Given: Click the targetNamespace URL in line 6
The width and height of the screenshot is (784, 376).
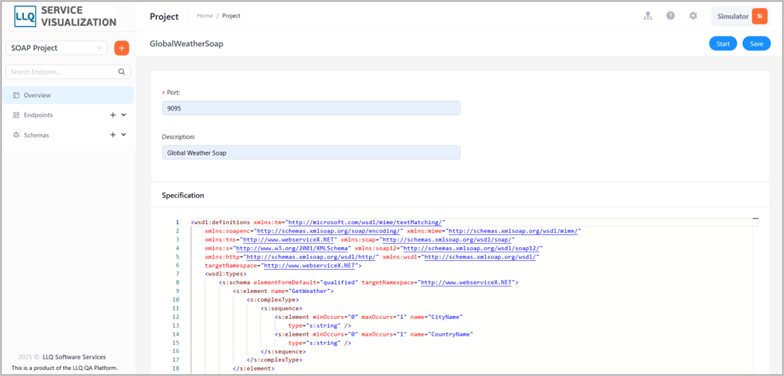Looking at the screenshot, I should click(x=310, y=266).
